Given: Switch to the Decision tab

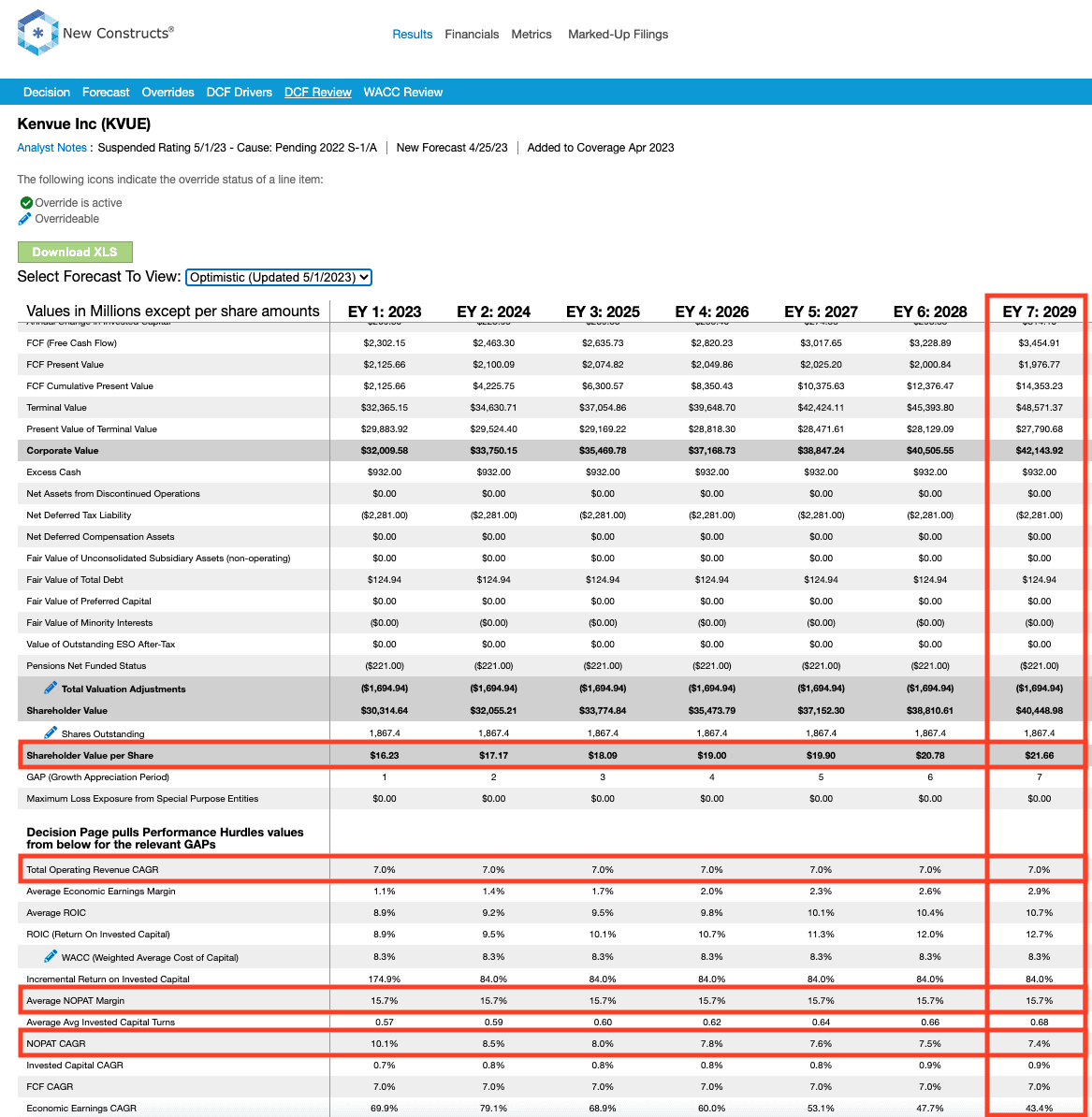Looking at the screenshot, I should point(46,92).
